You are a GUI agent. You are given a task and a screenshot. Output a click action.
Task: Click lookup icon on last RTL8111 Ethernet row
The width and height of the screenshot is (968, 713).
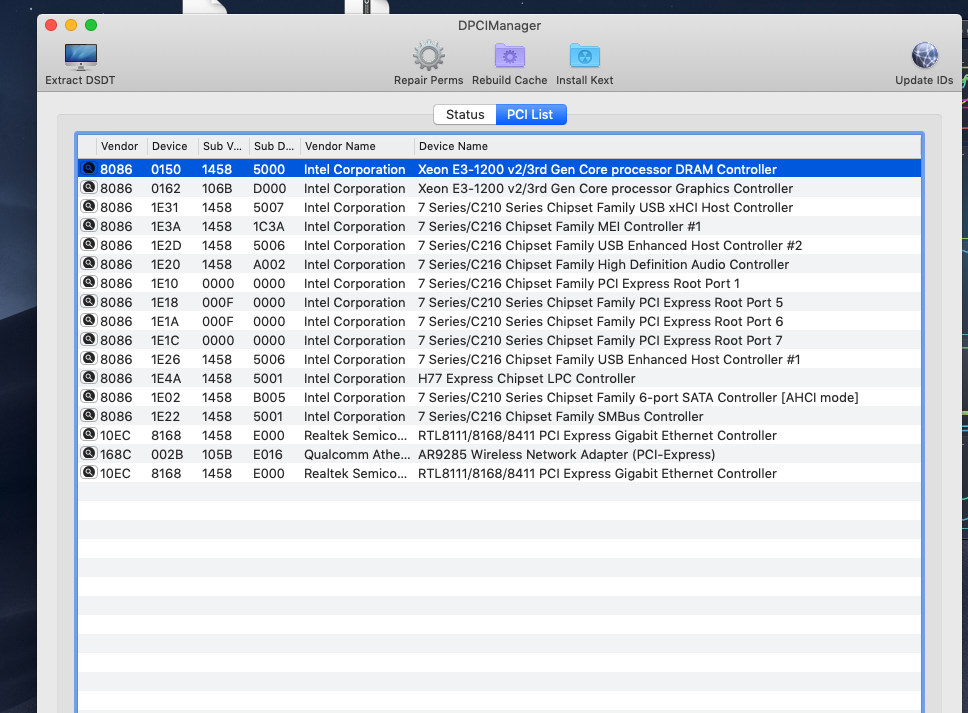click(x=89, y=472)
